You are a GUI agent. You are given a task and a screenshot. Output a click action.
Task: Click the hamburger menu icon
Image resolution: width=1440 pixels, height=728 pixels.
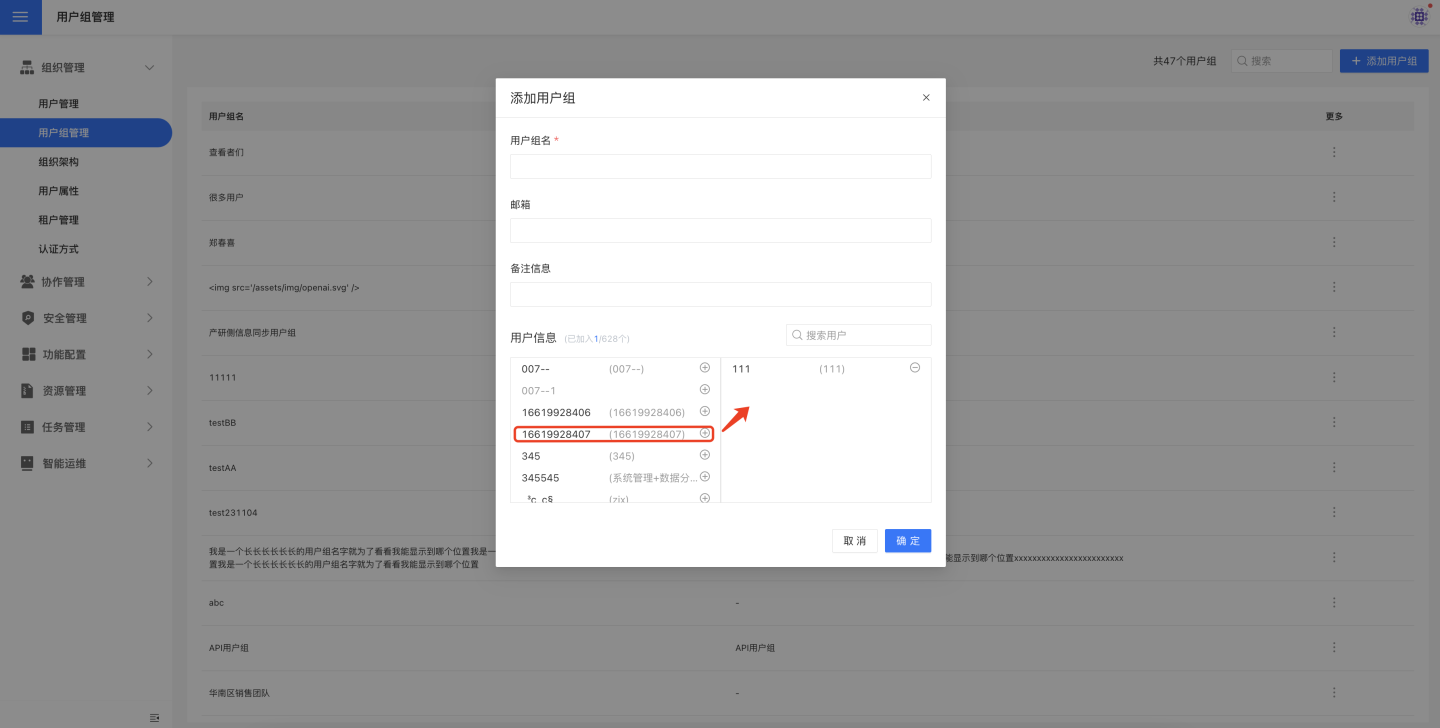click(x=20, y=17)
